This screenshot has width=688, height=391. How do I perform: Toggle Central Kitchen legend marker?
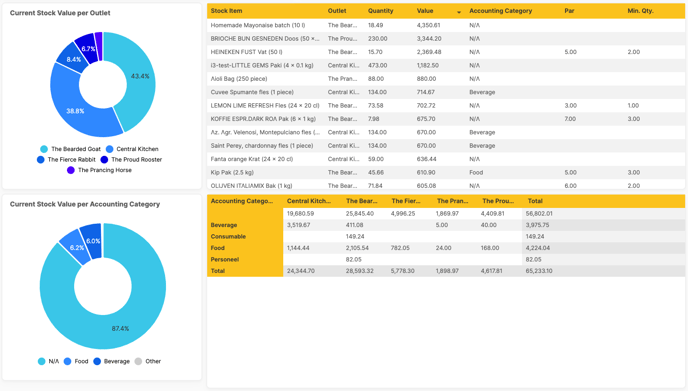click(110, 149)
